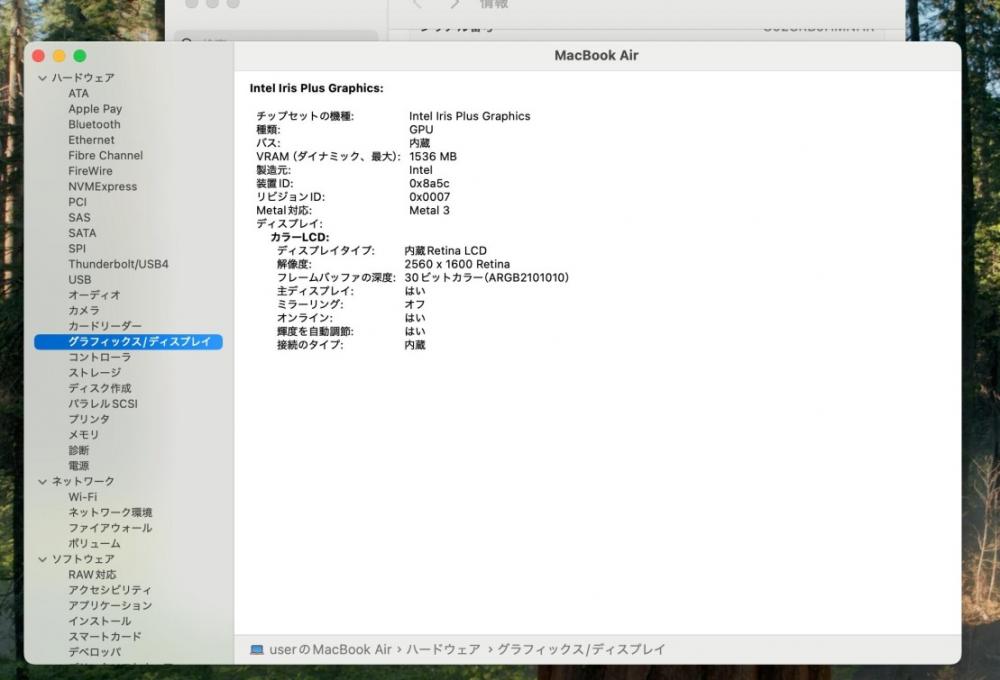
Task: Open the メモリ hardware entry
Action: [x=83, y=435]
